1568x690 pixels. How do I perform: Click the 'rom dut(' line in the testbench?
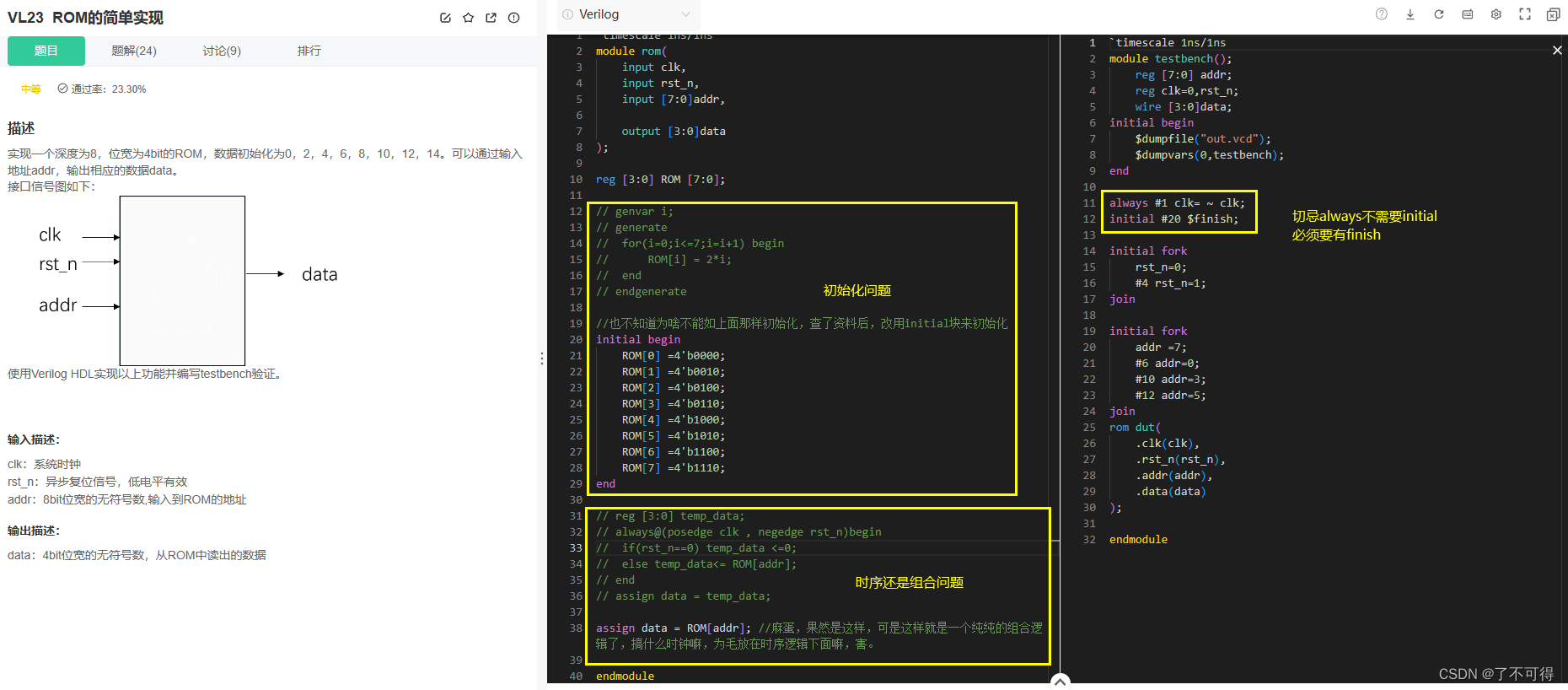coord(1135,428)
